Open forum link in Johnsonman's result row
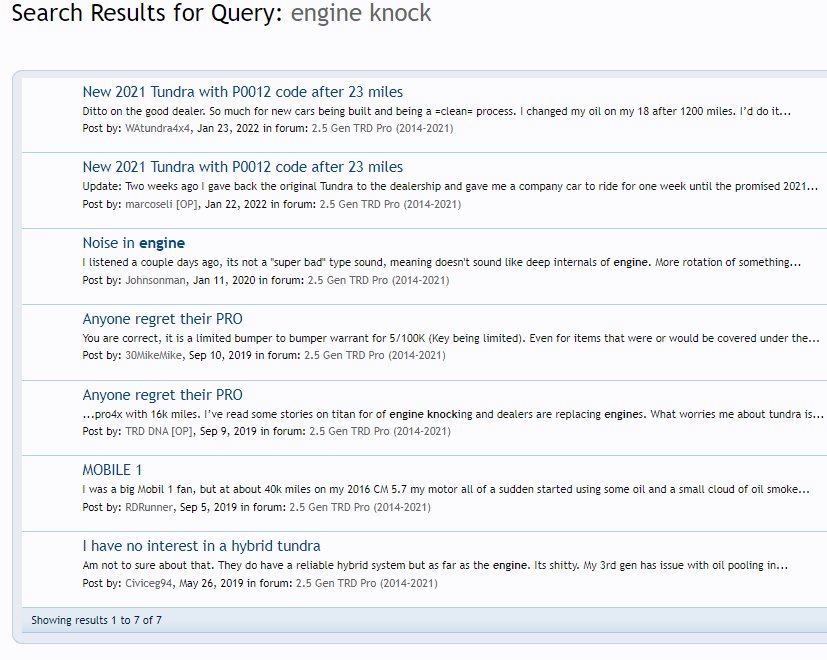Screen dimensions: 827x660 (378, 280)
